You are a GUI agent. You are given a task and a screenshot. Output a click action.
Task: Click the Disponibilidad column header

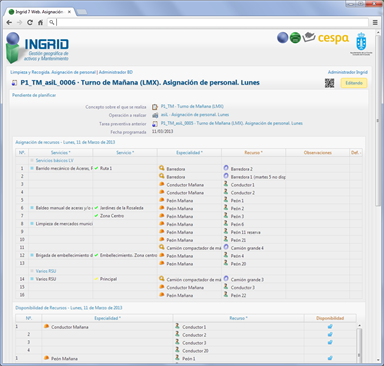(x=330, y=318)
